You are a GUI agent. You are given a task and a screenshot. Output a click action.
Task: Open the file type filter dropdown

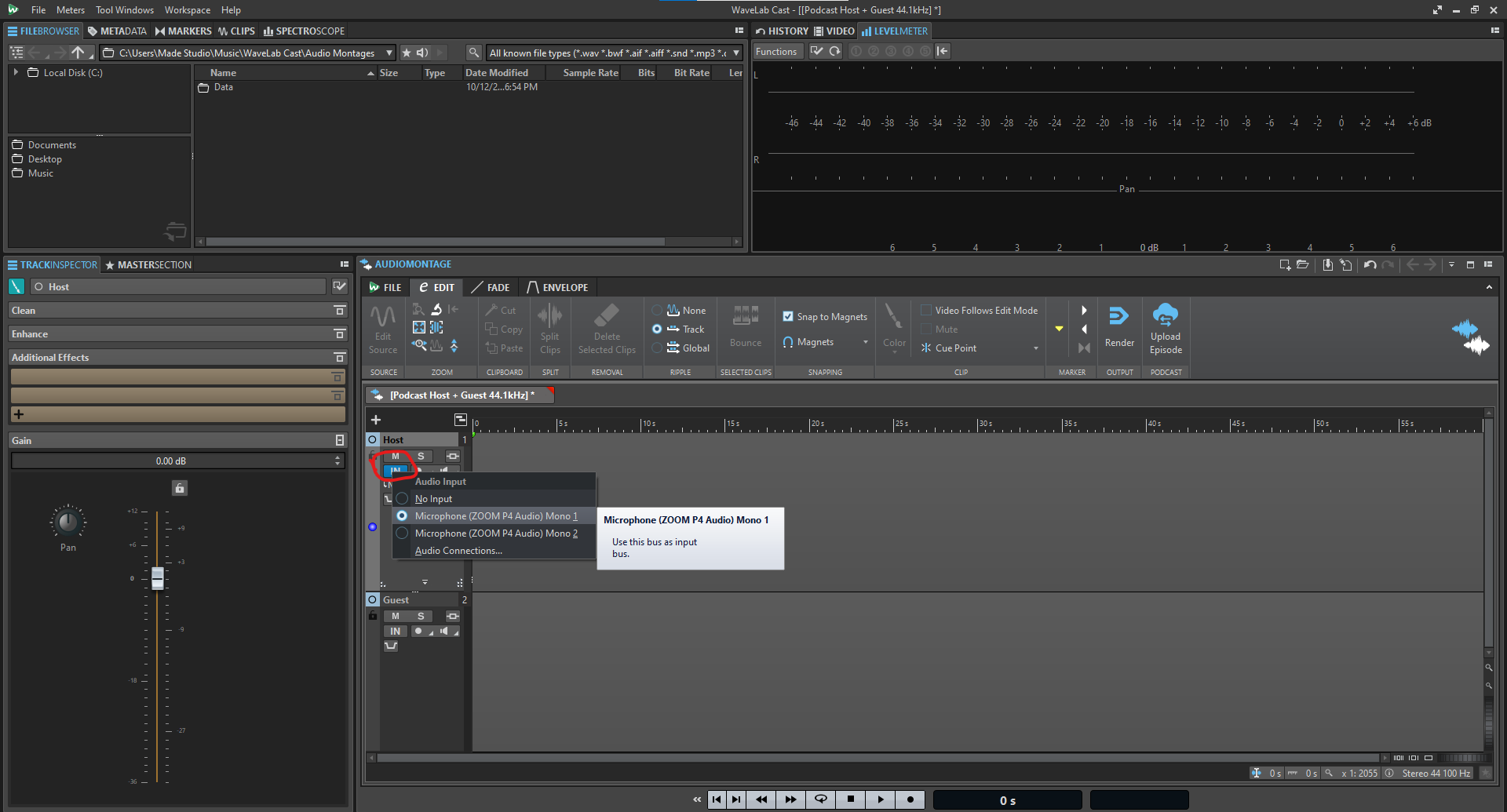(x=736, y=53)
